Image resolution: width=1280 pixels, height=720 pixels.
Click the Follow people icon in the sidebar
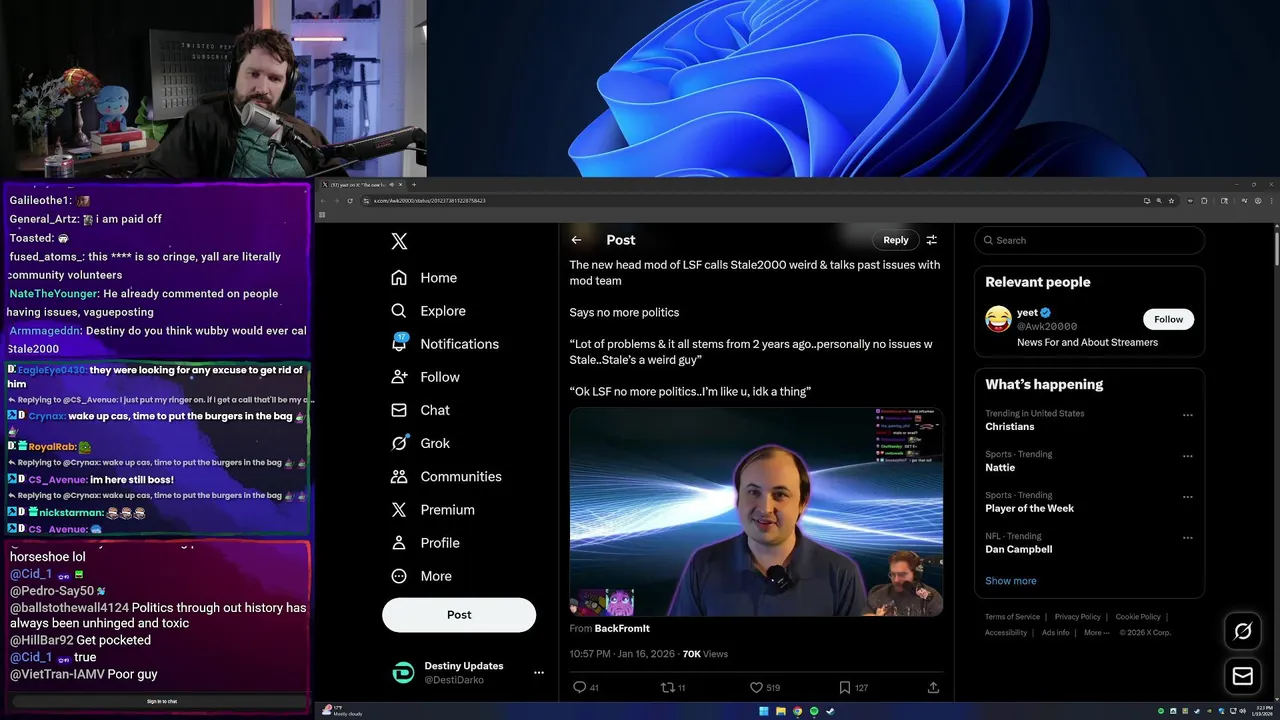[399, 377]
